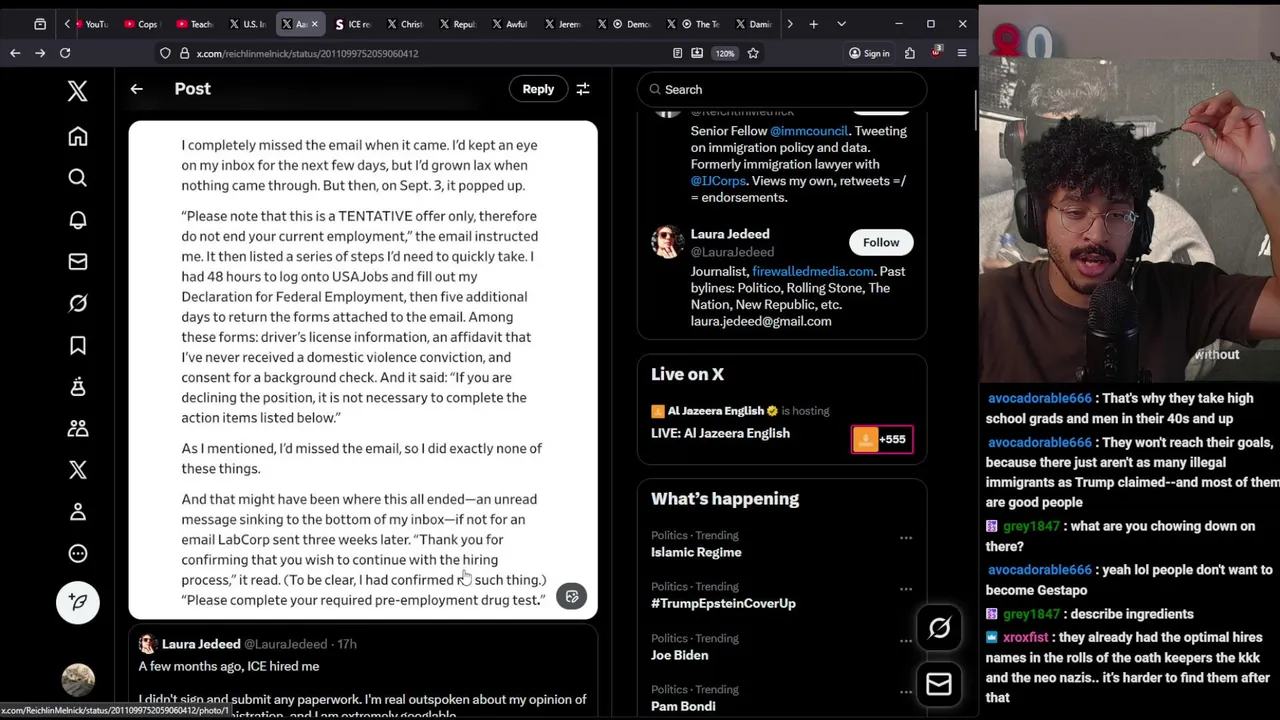The image size is (1280, 720).
Task: Click the Reply button
Action: tap(538, 89)
